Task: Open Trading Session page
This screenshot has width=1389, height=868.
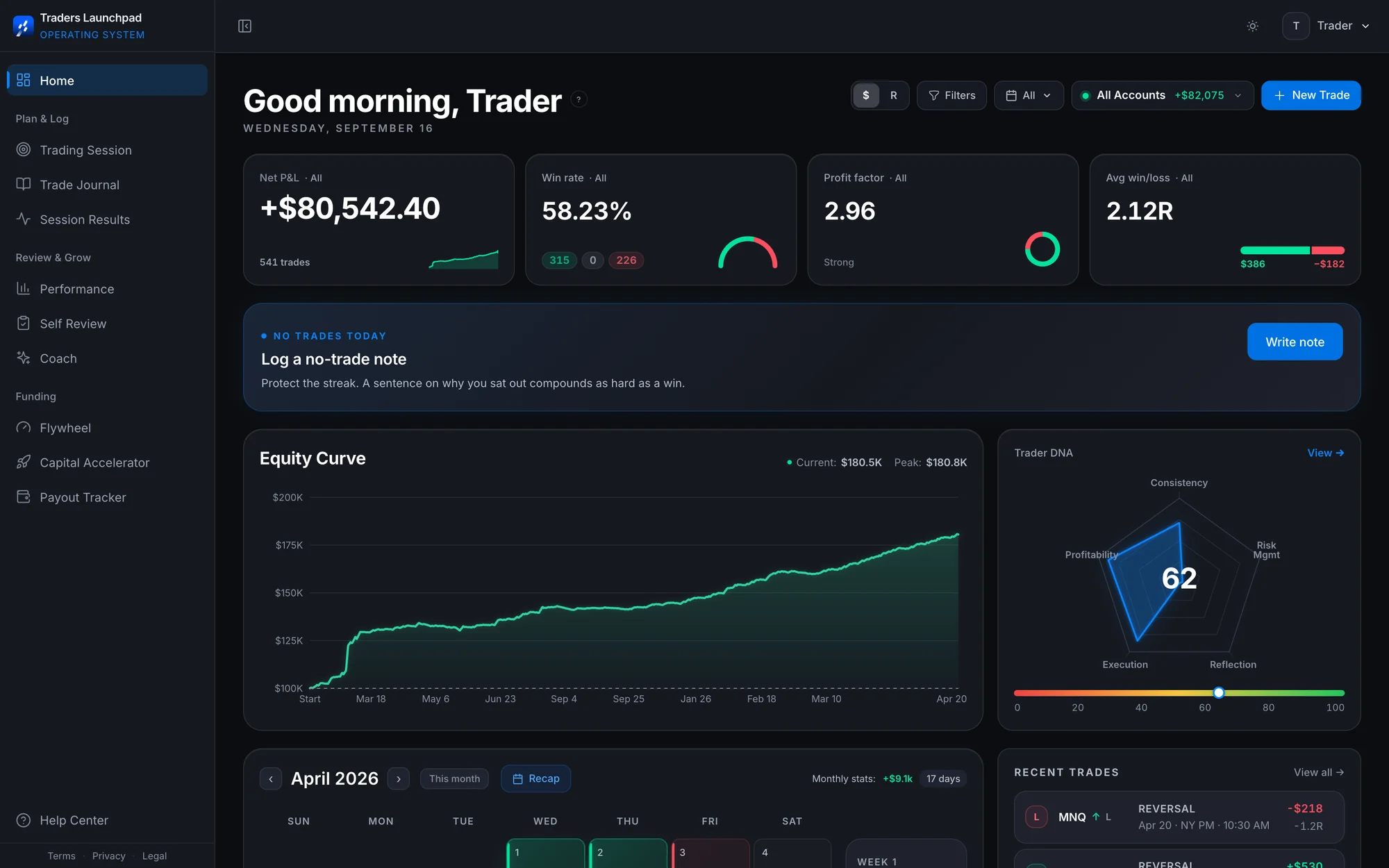Action: [x=108, y=150]
